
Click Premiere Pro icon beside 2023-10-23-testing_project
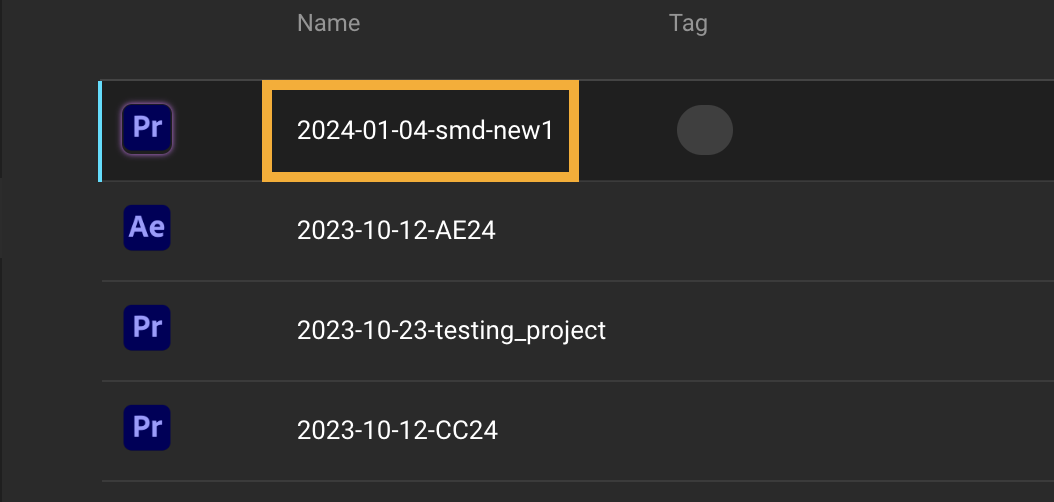[x=147, y=330]
